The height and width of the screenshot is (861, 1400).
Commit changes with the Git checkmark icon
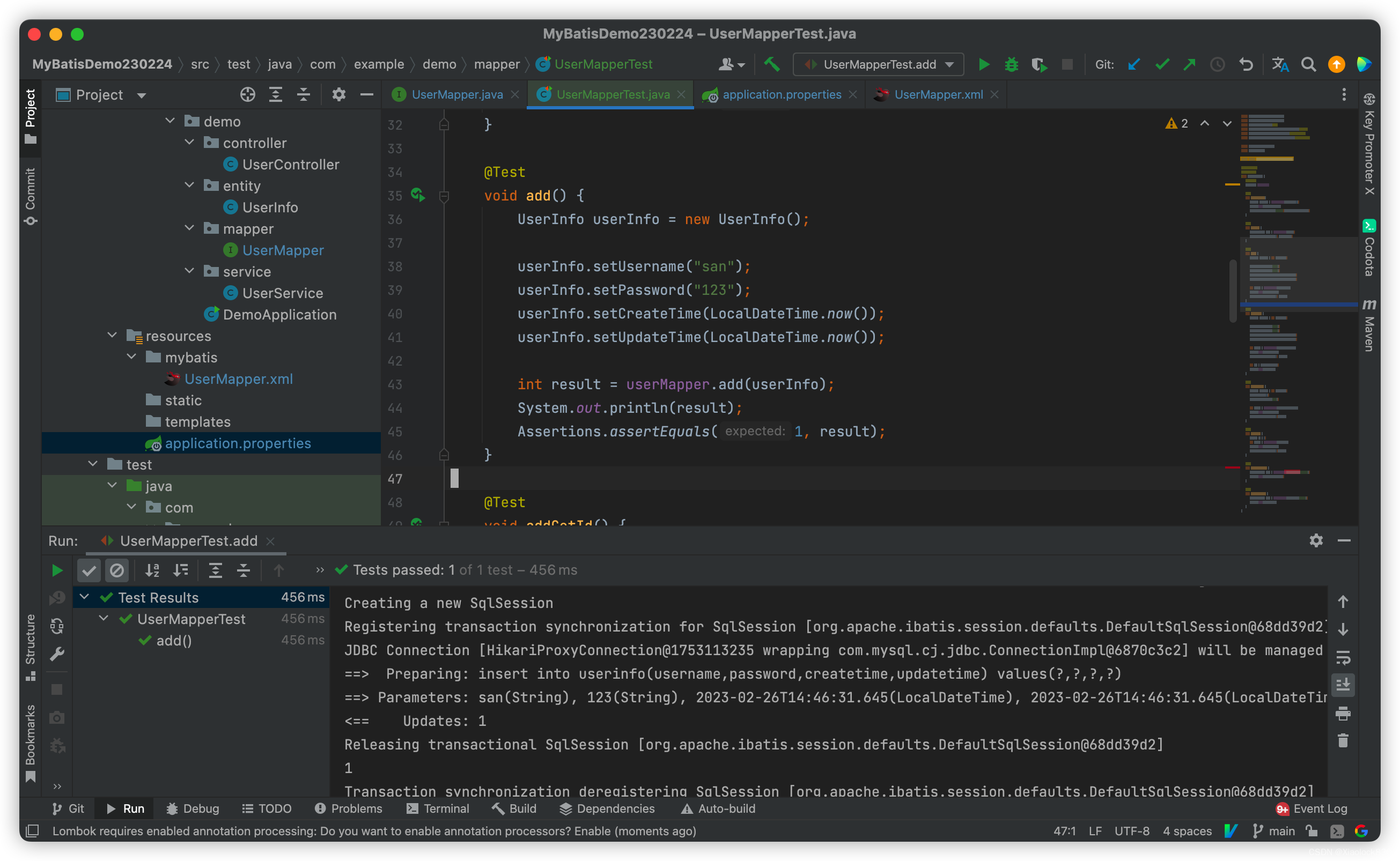1162,64
